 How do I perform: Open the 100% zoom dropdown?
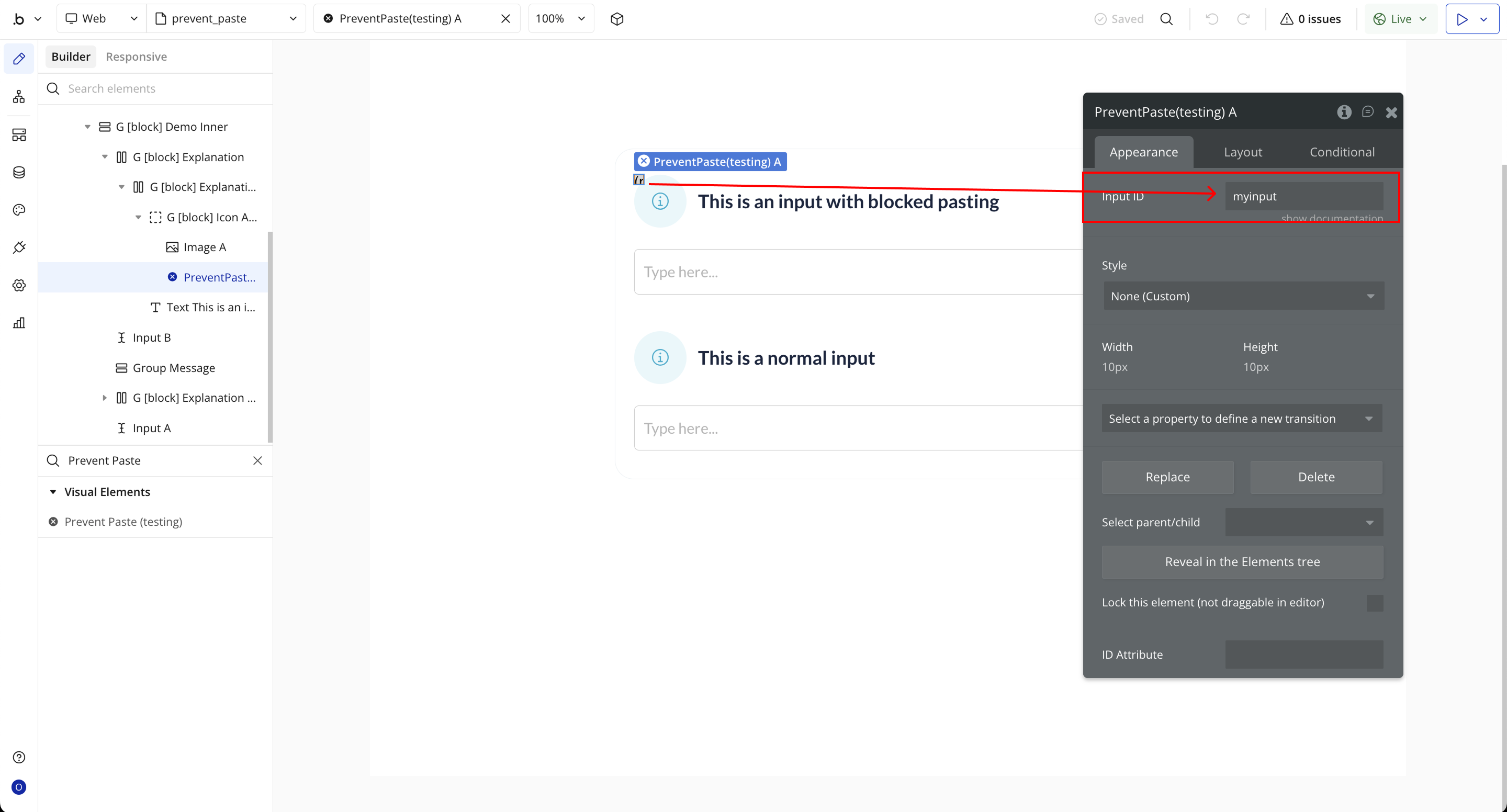click(x=560, y=19)
